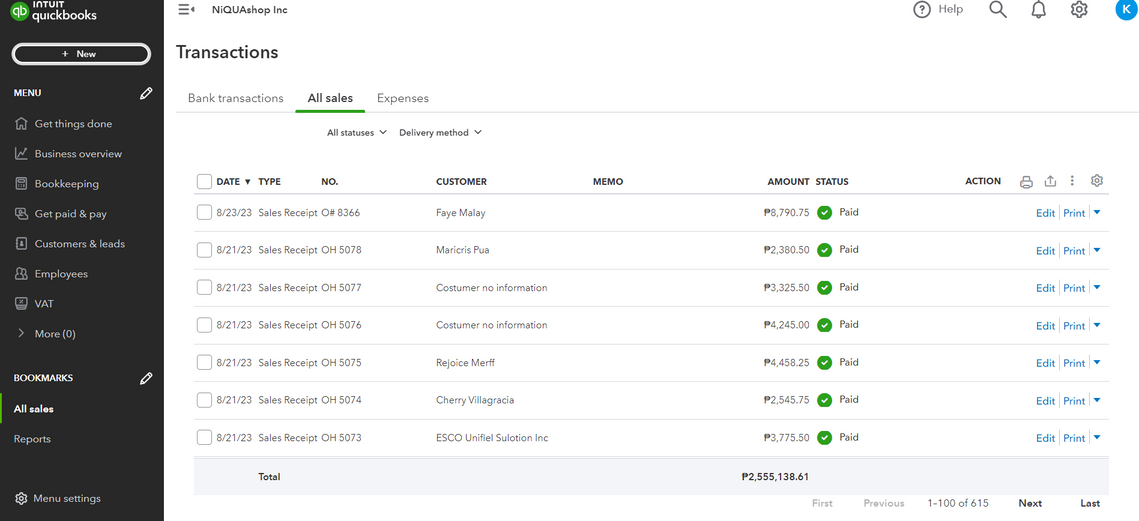
Task: Open action dropdown arrow for Rejoice Merff
Action: point(1097,362)
